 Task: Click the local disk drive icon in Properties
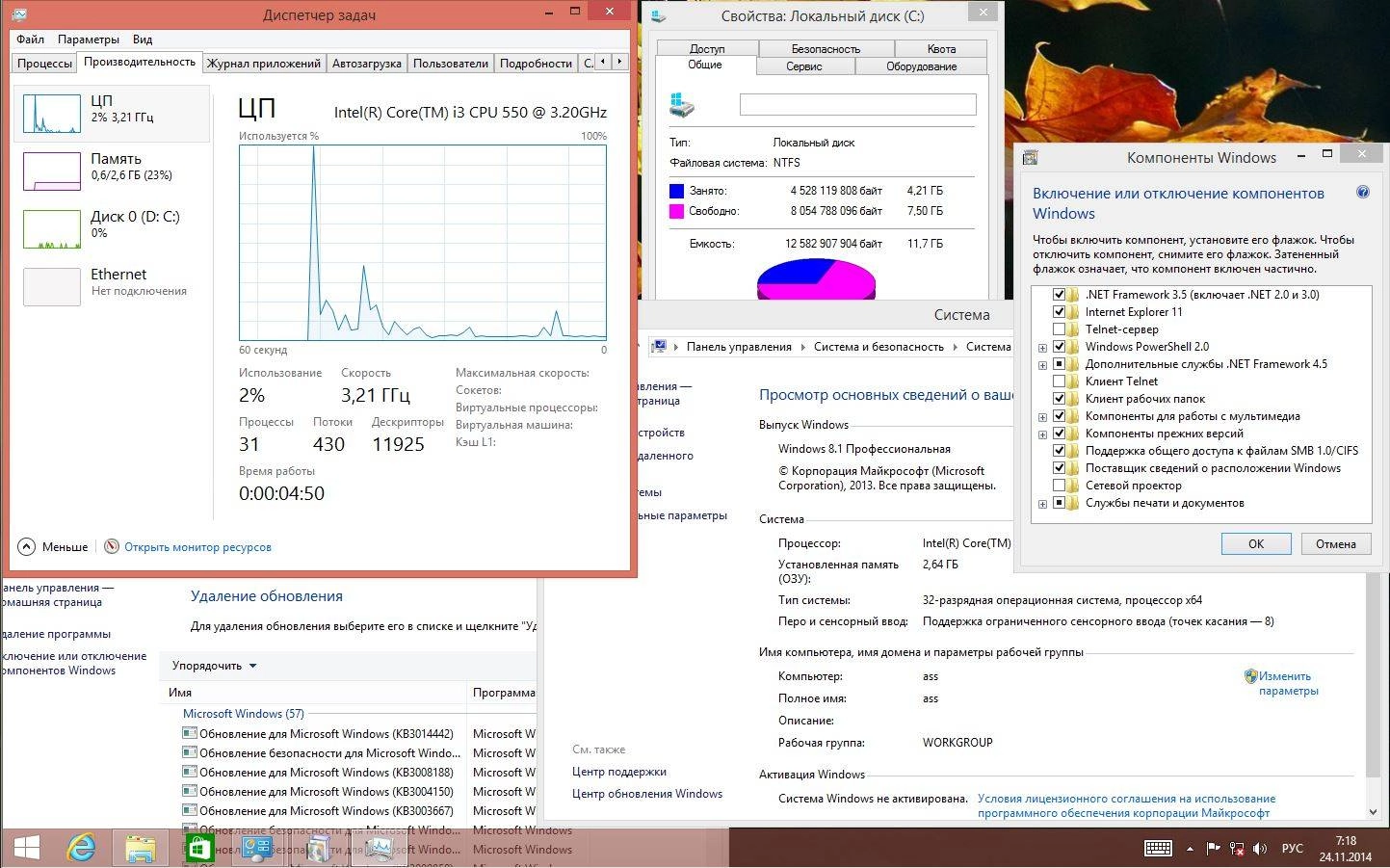(x=681, y=105)
